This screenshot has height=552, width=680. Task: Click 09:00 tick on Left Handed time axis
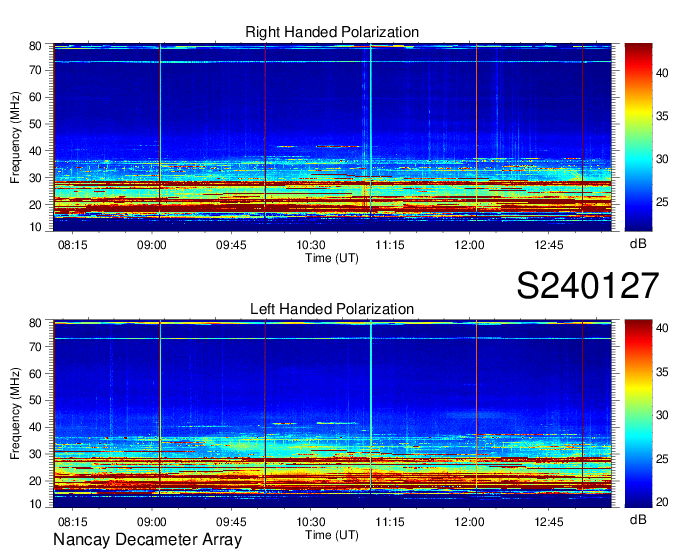click(x=152, y=522)
